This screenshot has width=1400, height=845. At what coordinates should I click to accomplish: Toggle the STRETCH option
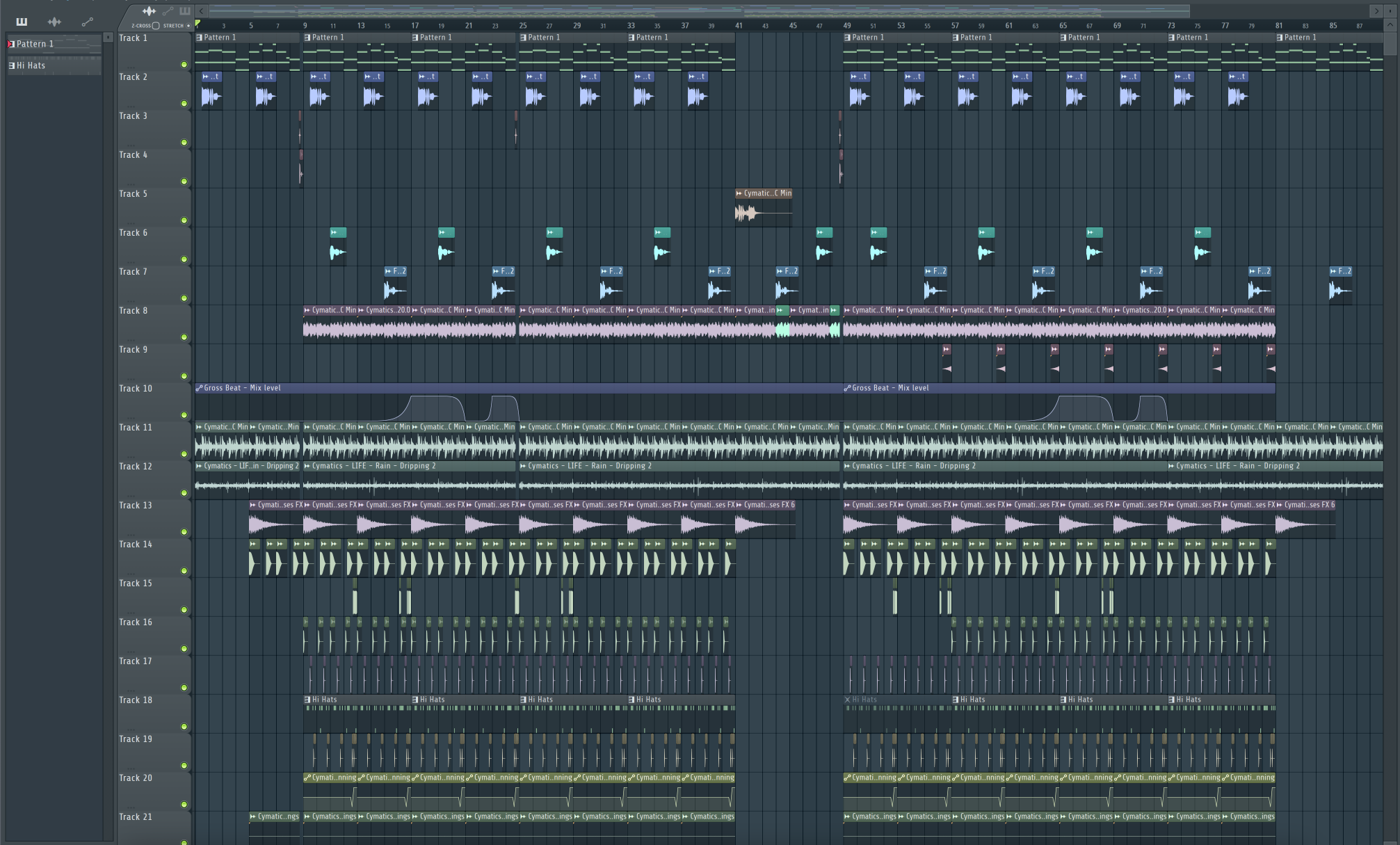188,26
